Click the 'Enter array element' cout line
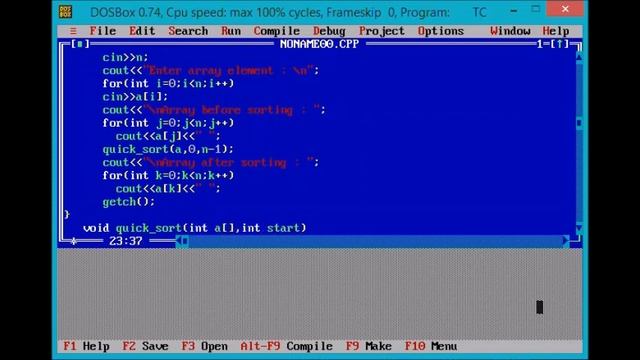This screenshot has height=360, width=640. click(x=211, y=70)
